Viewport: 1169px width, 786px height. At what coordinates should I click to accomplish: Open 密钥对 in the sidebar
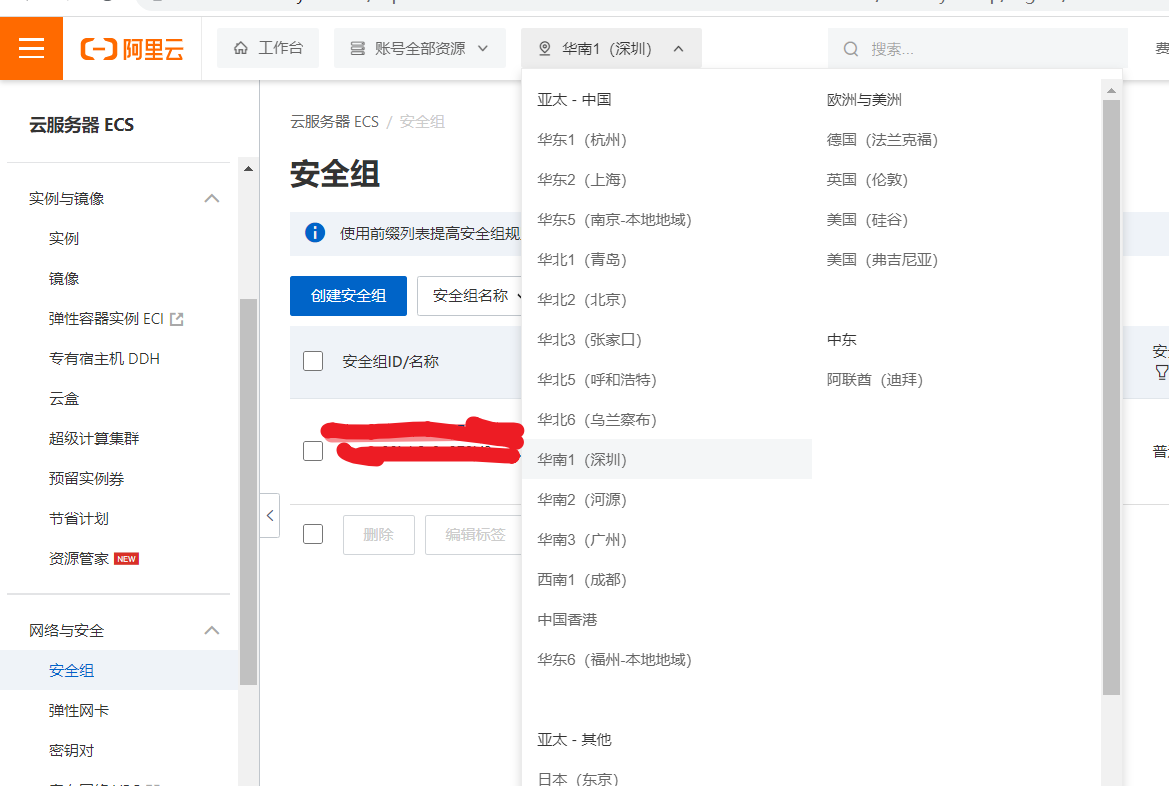(x=72, y=750)
